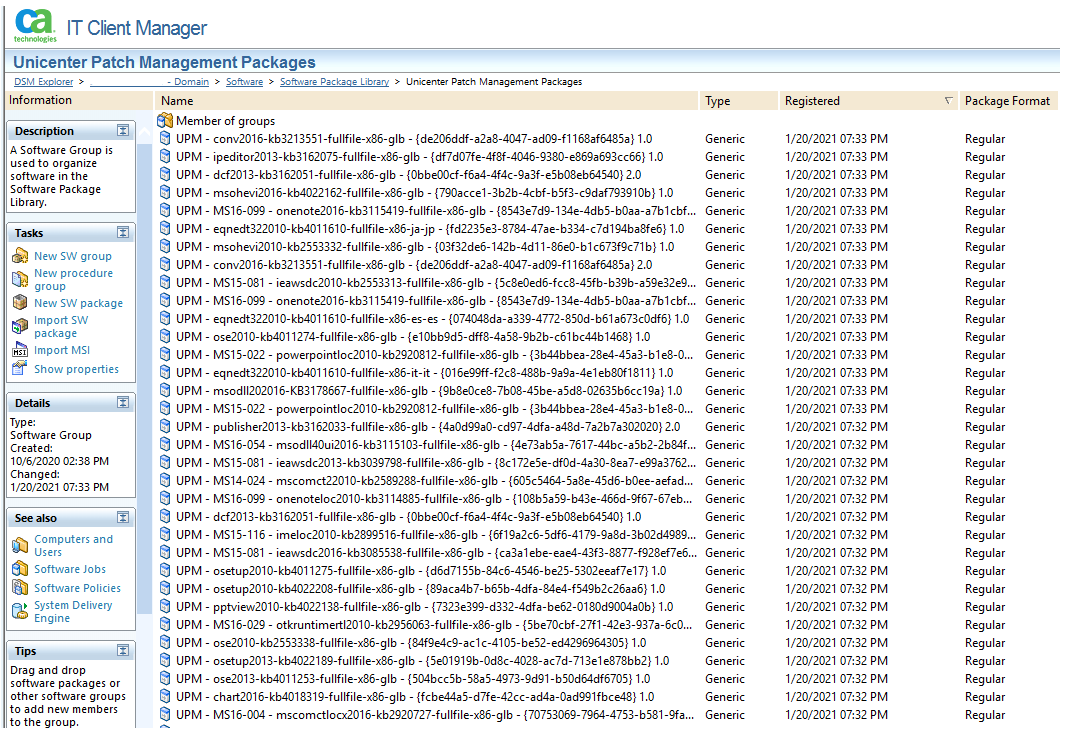This screenshot has width=1066, height=733.
Task: Open the Member of groups row
Action: click(607, 120)
